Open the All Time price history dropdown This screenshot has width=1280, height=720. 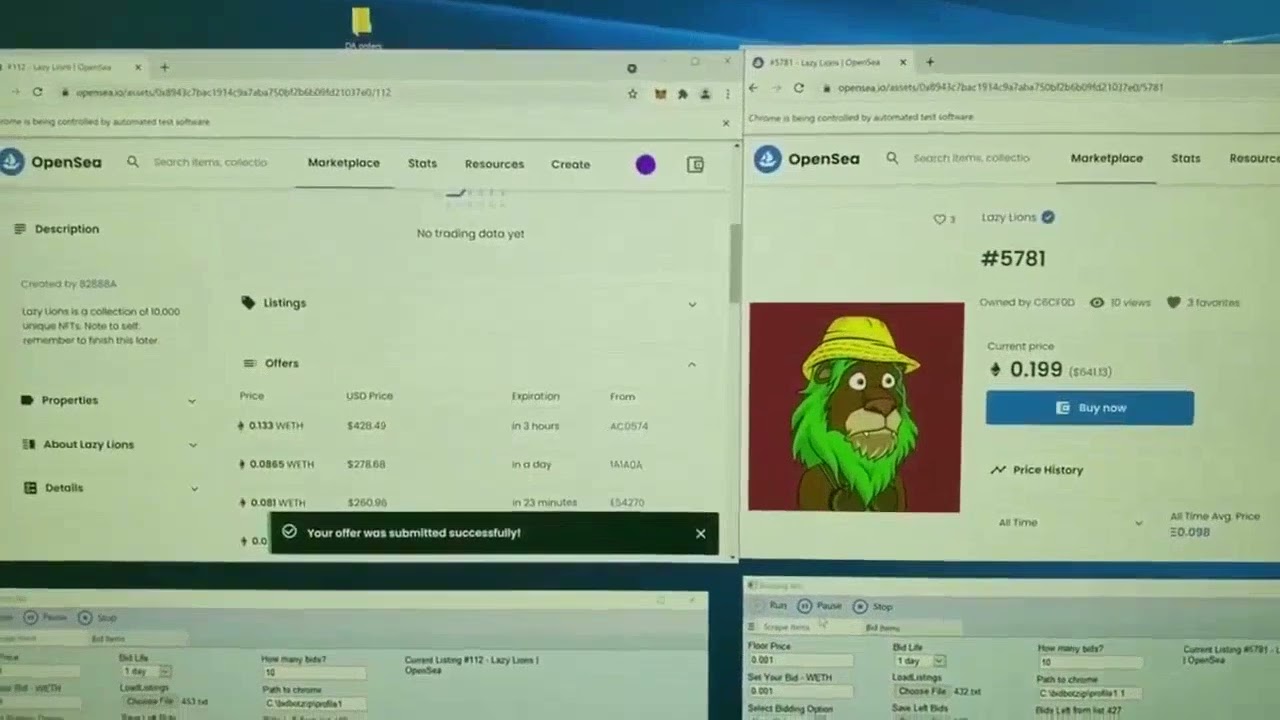coord(1069,522)
